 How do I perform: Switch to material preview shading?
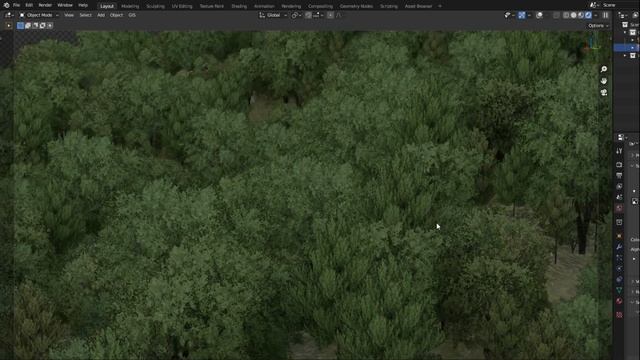tap(581, 15)
